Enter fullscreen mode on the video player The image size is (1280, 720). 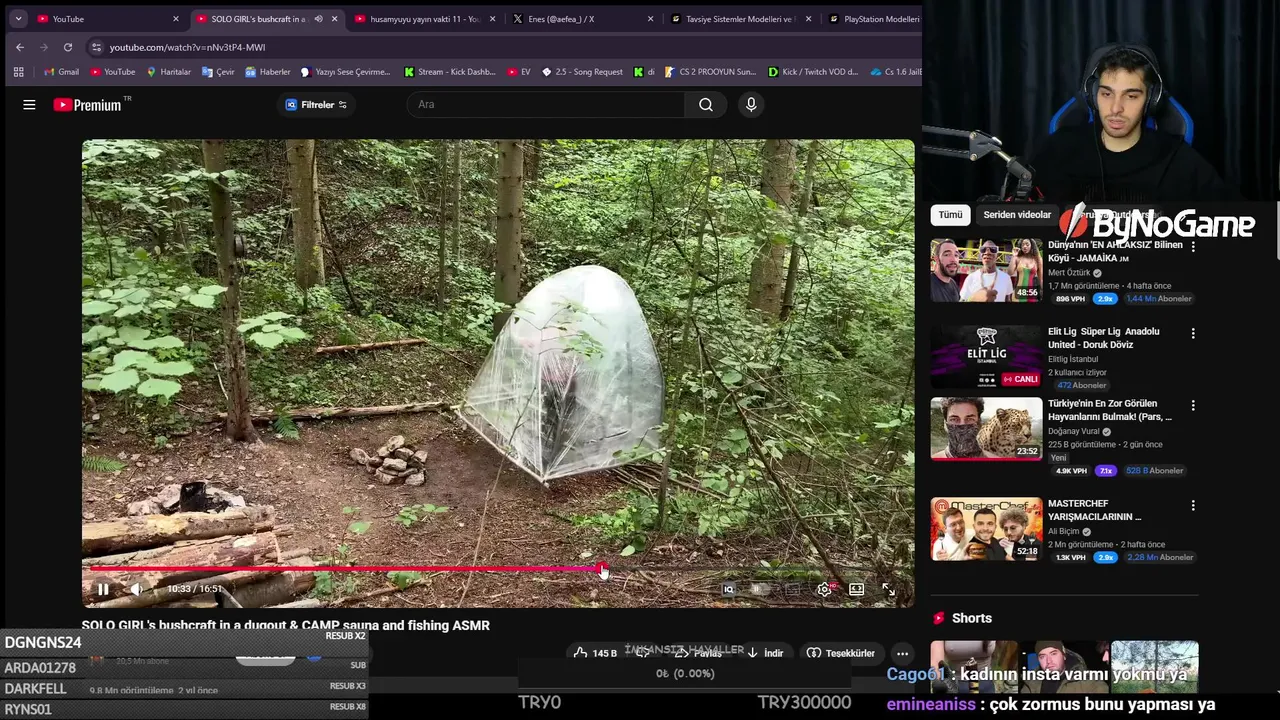click(888, 589)
